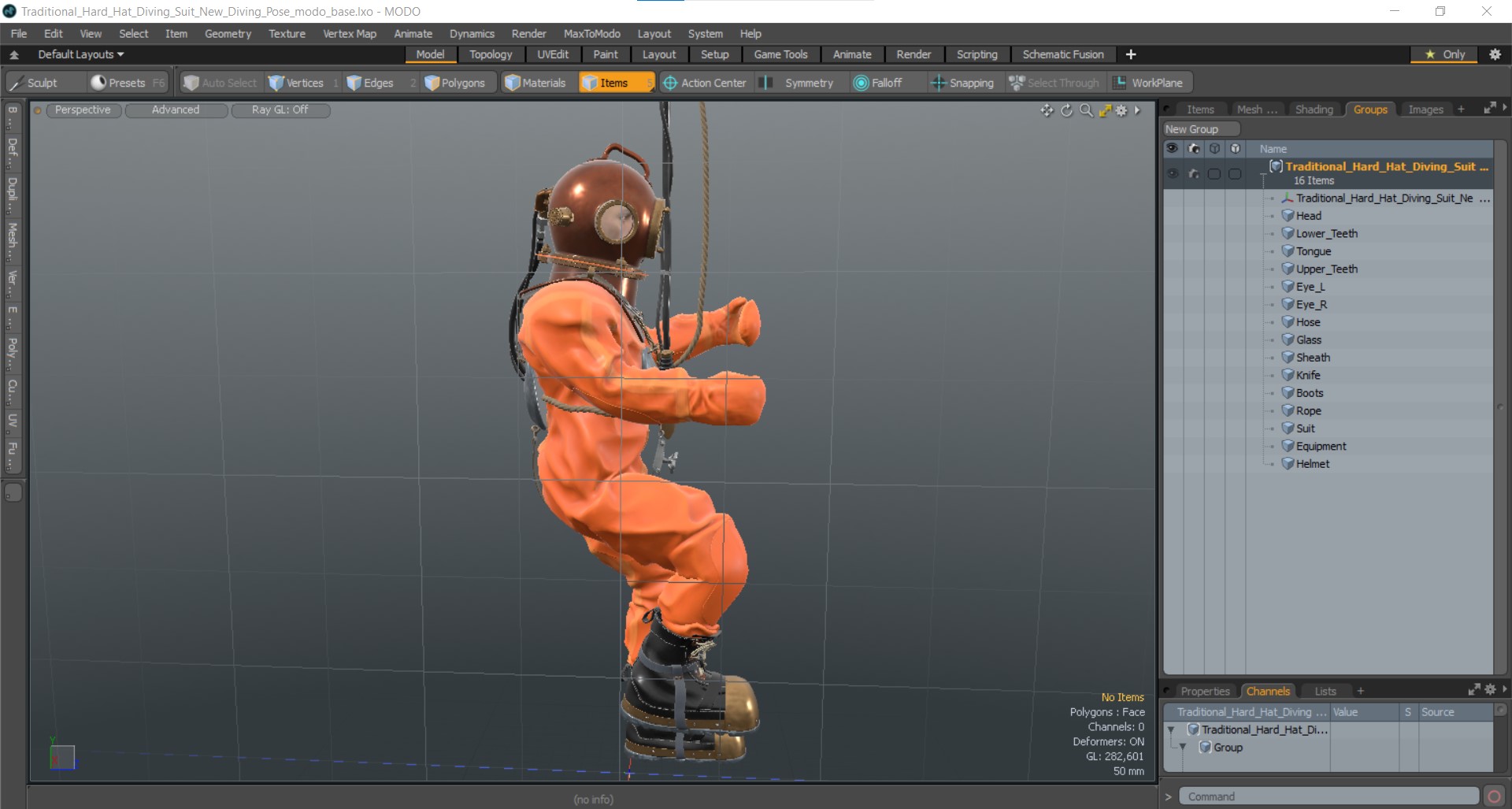Toggle Select Through mode
The image size is (1512, 809).
click(x=1055, y=83)
